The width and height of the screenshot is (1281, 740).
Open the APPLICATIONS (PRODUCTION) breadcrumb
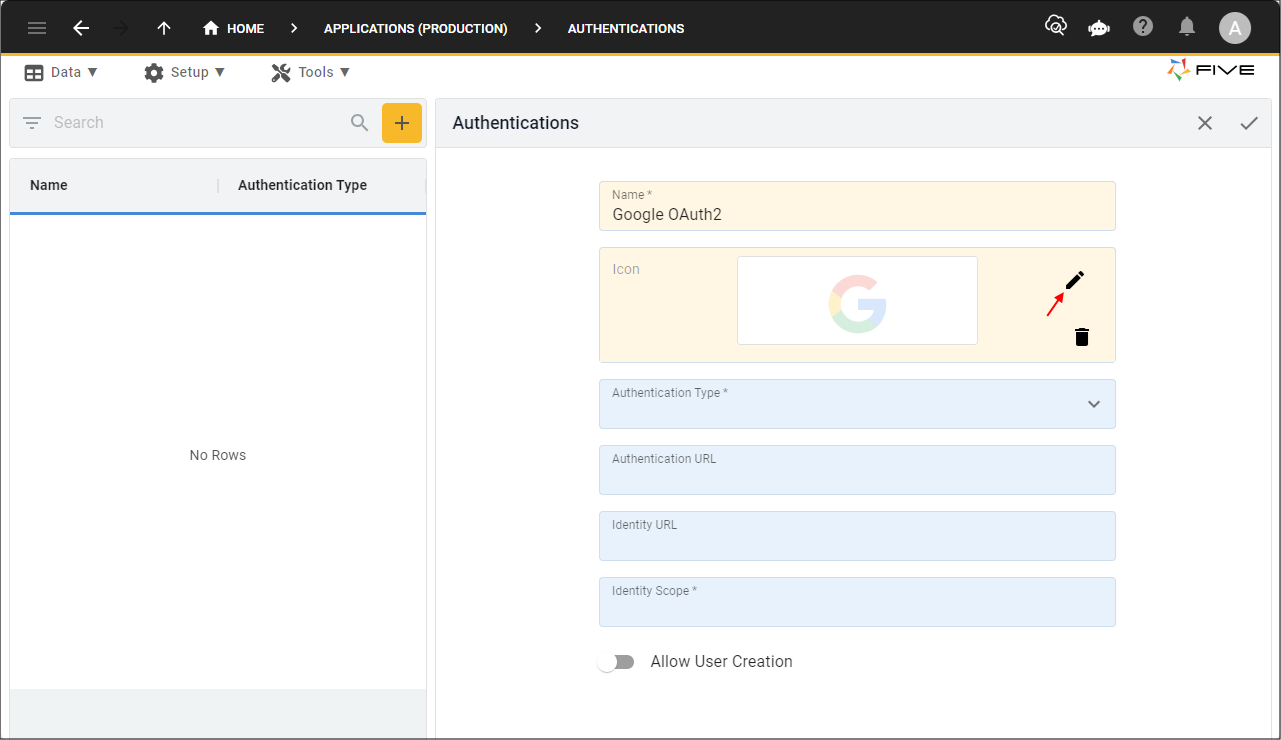(x=415, y=28)
